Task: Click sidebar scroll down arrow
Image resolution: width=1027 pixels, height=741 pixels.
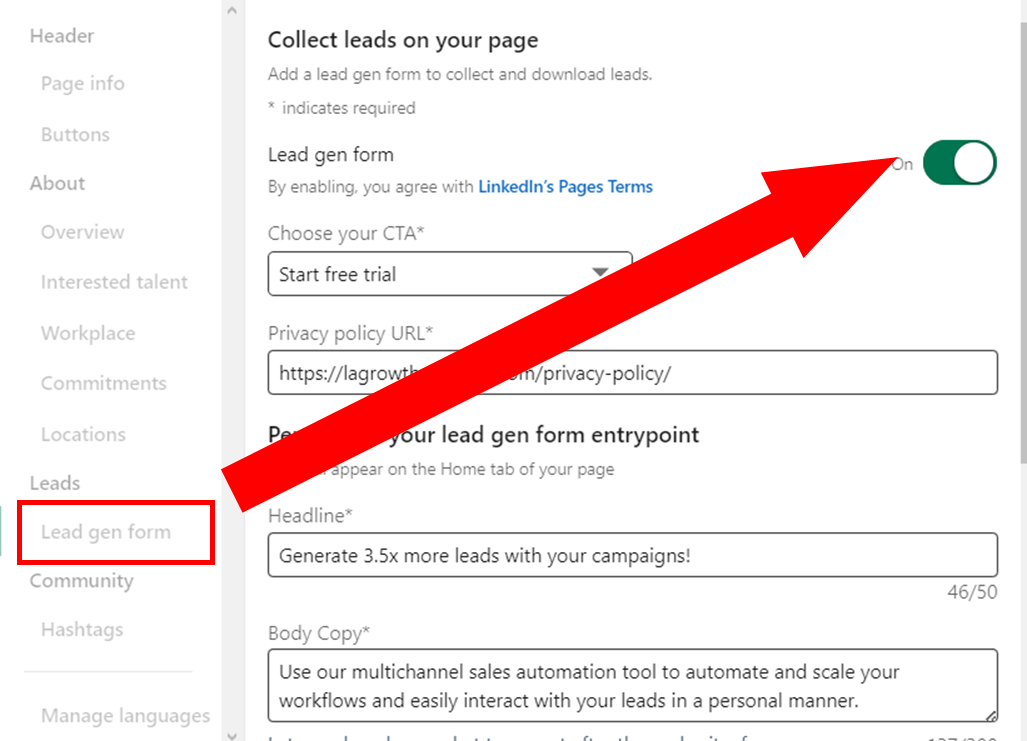Action: [x=232, y=734]
